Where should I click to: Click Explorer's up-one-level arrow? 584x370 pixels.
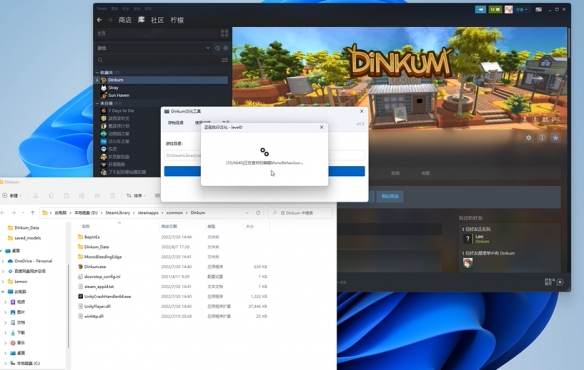[x=32, y=213]
